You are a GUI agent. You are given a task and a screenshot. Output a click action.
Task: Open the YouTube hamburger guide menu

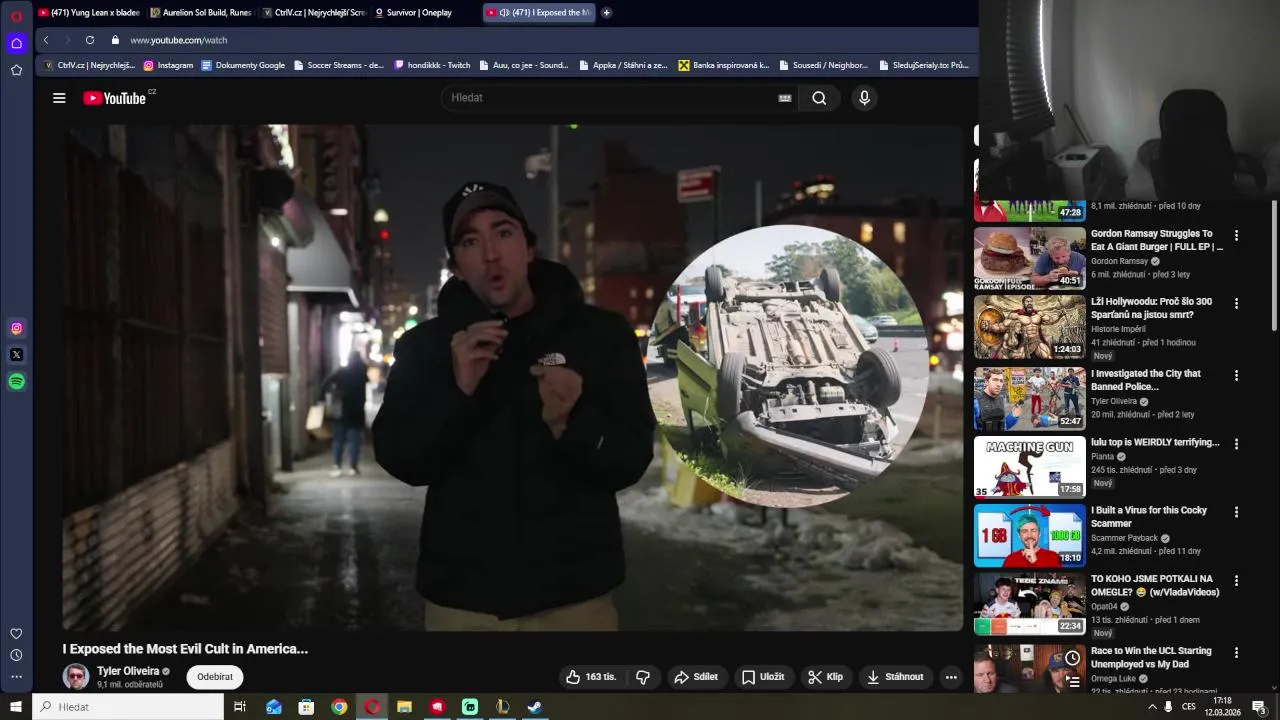[59, 98]
